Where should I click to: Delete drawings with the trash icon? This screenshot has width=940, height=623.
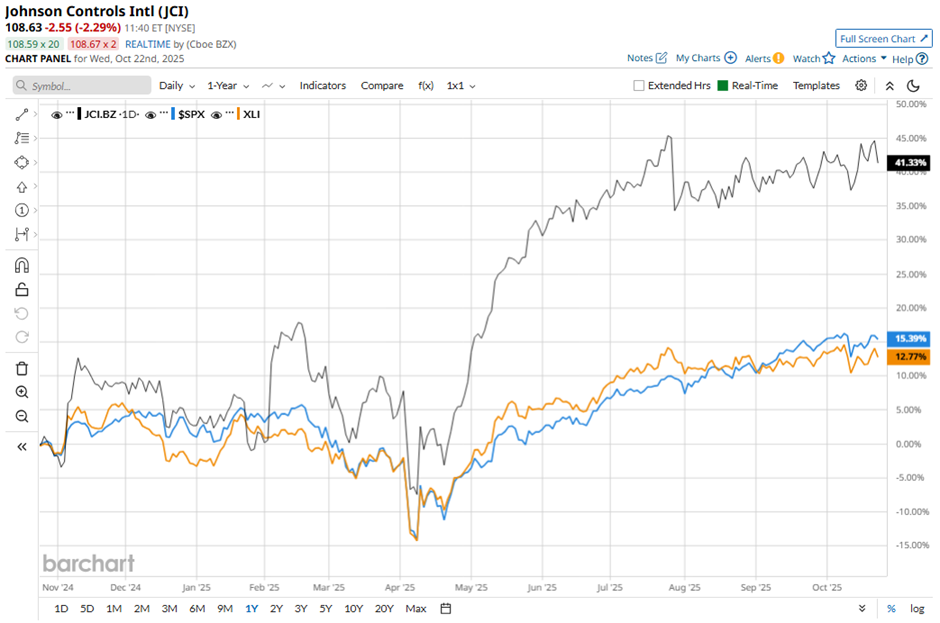pyautogui.click(x=22, y=368)
